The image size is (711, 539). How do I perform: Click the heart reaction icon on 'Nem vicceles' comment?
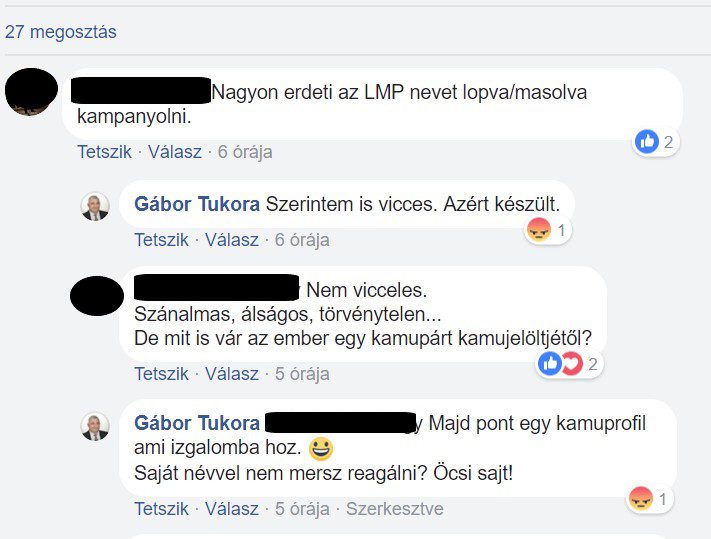(x=572, y=364)
